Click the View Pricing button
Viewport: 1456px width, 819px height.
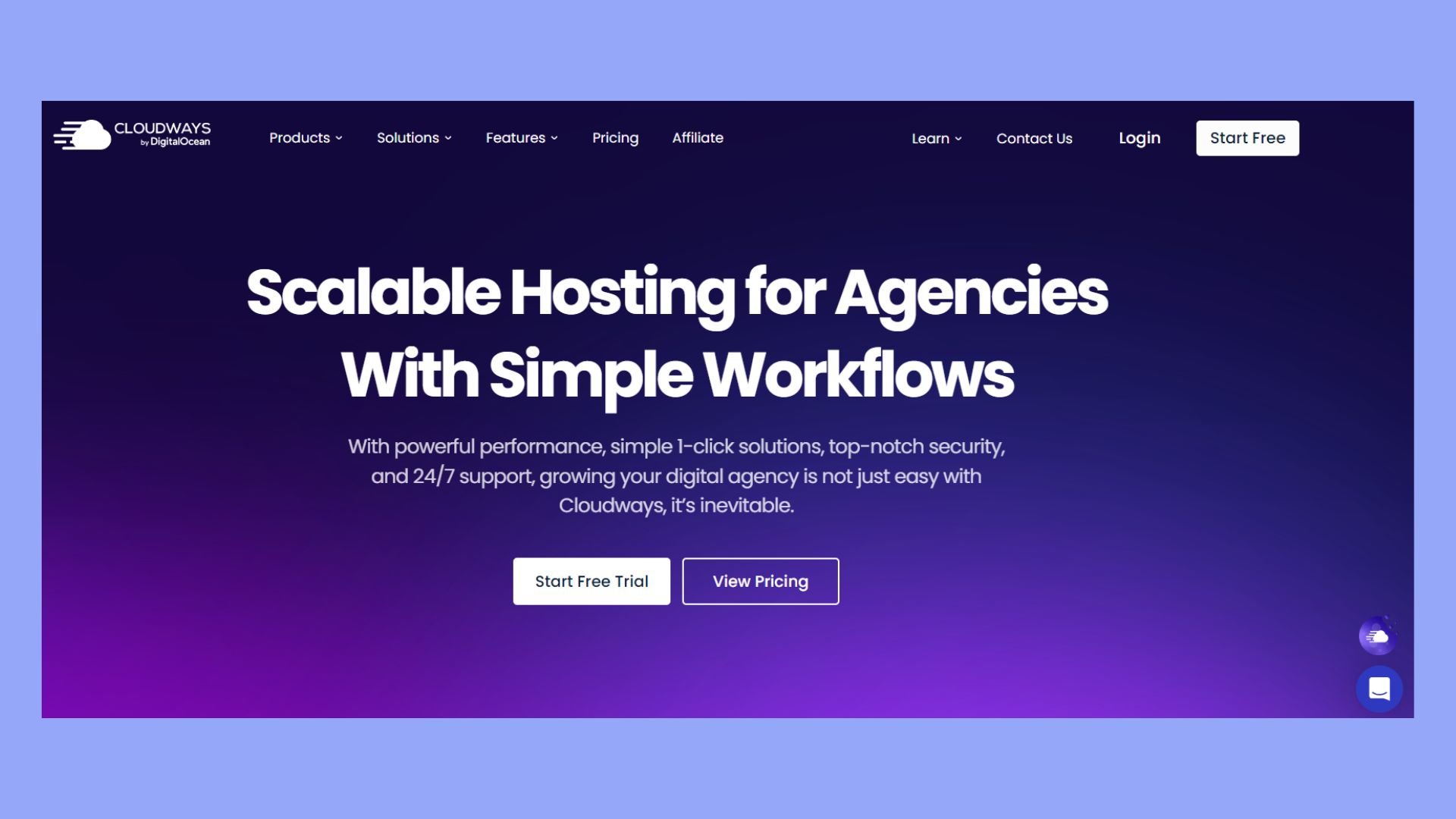(761, 580)
